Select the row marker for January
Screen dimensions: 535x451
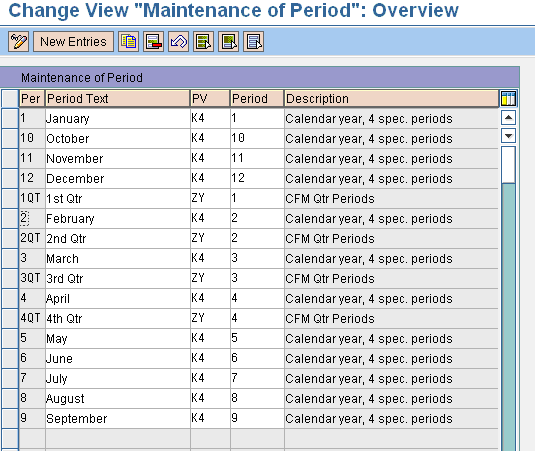[x=10, y=118]
